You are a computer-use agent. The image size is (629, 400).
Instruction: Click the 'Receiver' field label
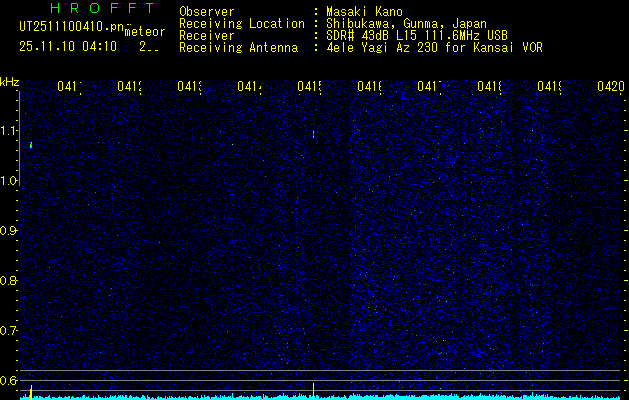click(207, 36)
